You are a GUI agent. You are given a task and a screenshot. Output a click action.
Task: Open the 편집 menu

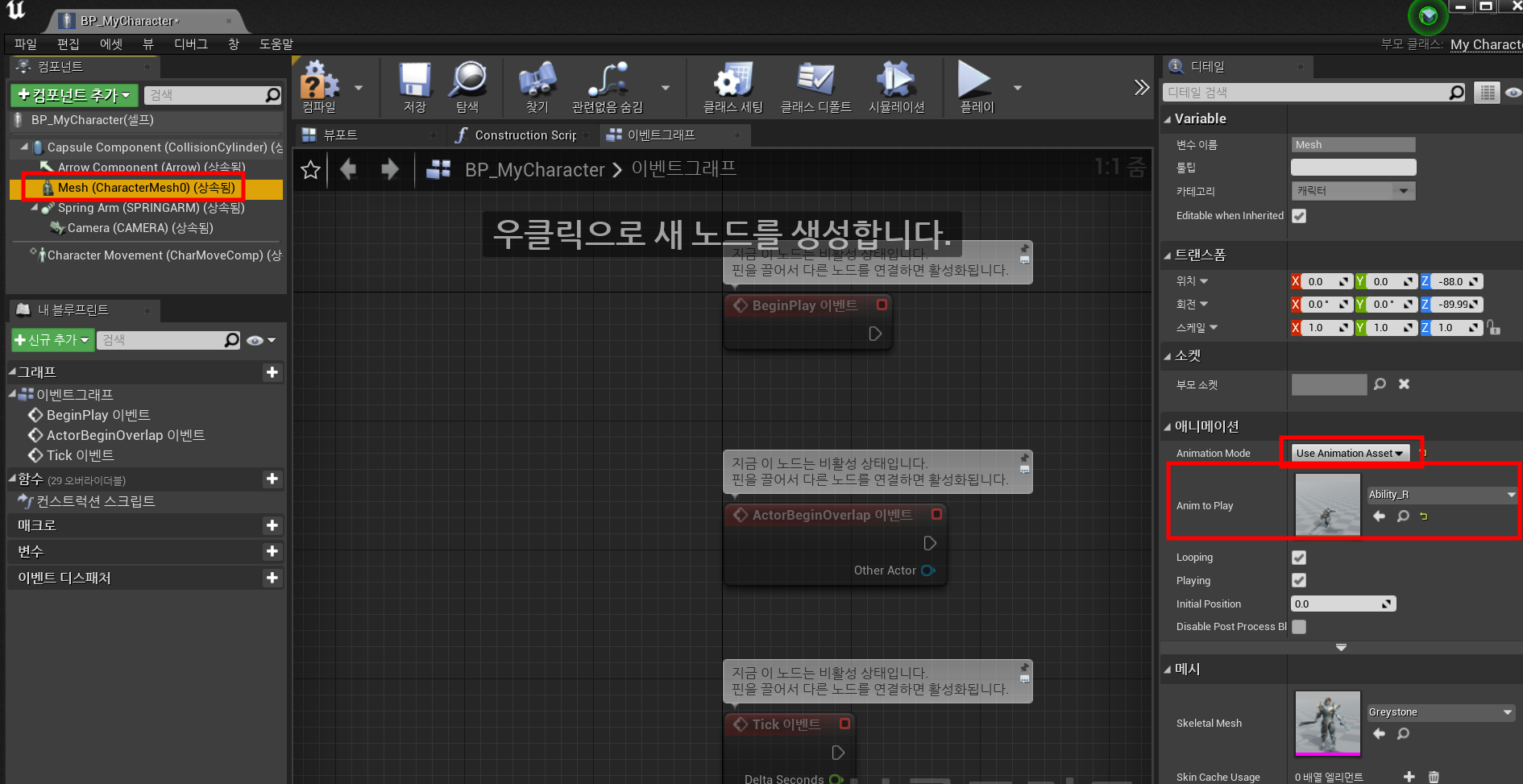[x=68, y=44]
